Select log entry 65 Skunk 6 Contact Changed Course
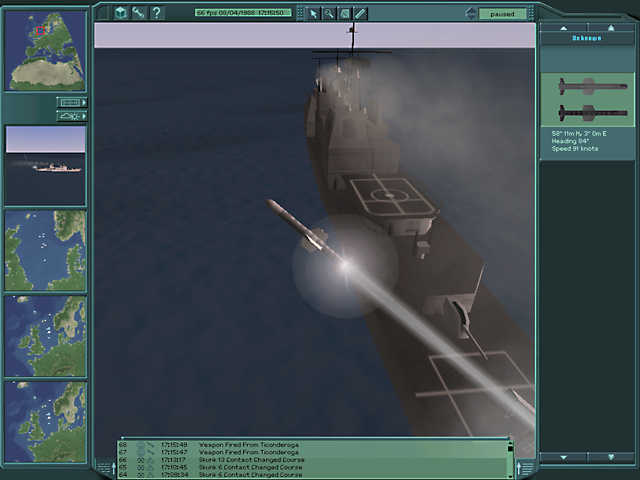Image resolution: width=640 pixels, height=480 pixels. pos(313,467)
